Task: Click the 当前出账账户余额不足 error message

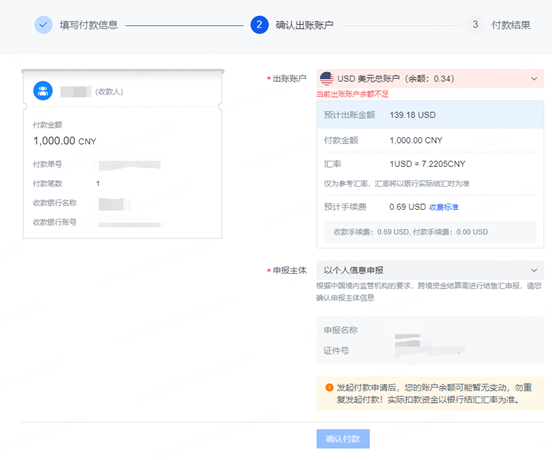Action: point(352,94)
